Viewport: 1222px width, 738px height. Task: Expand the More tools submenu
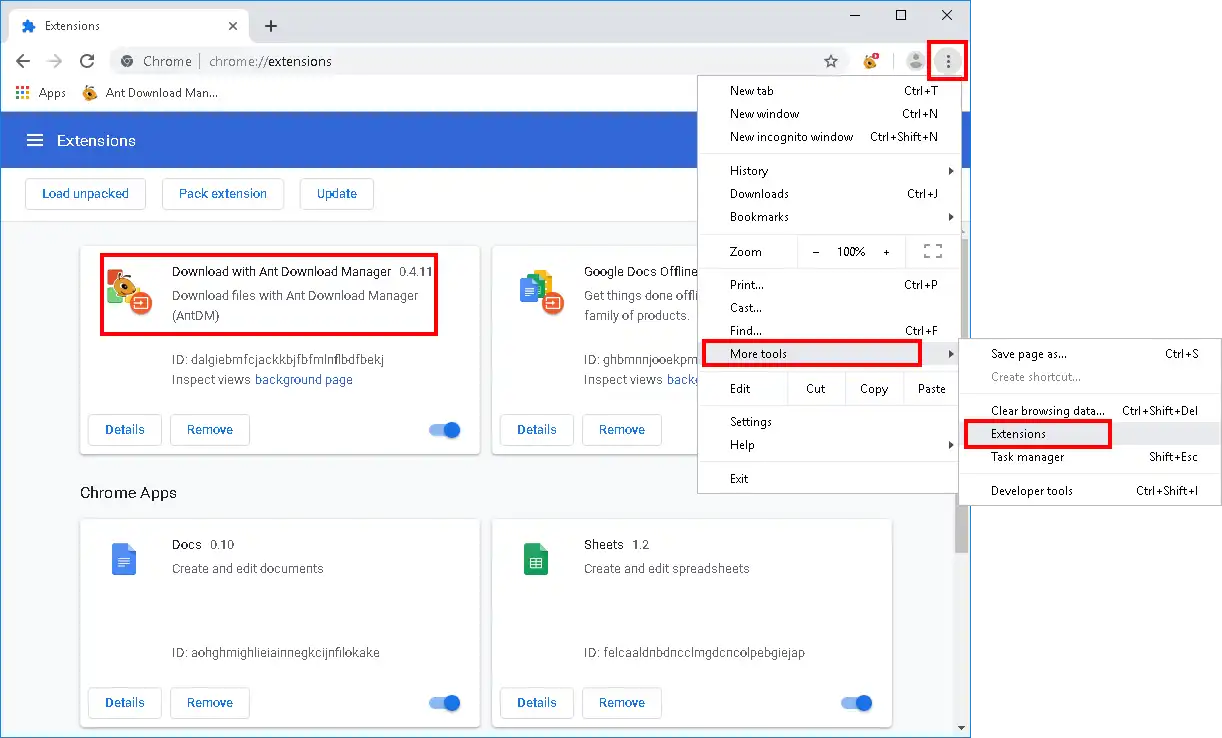pyautogui.click(x=829, y=353)
